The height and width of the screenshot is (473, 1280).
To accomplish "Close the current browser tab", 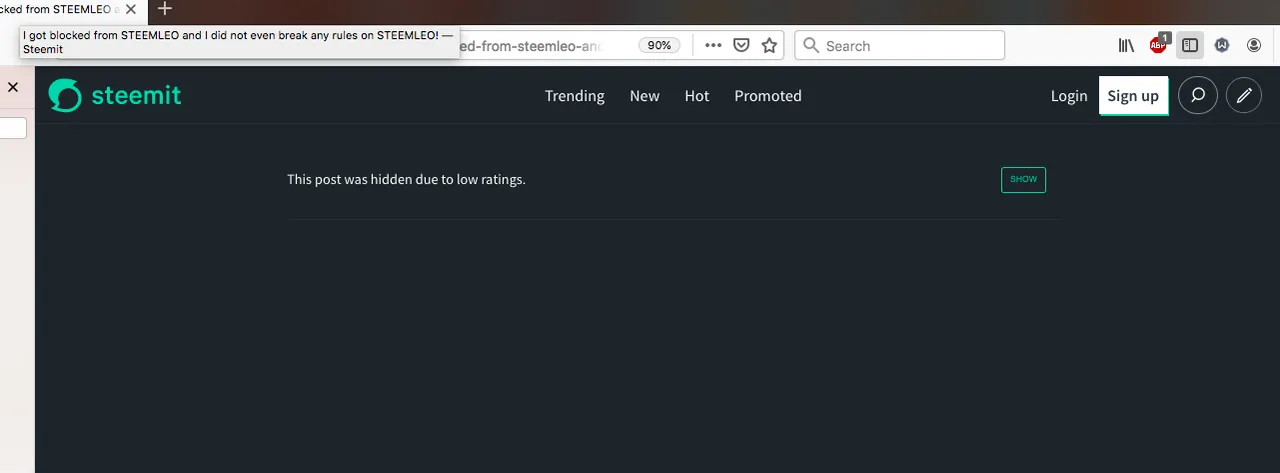I will click(x=131, y=9).
